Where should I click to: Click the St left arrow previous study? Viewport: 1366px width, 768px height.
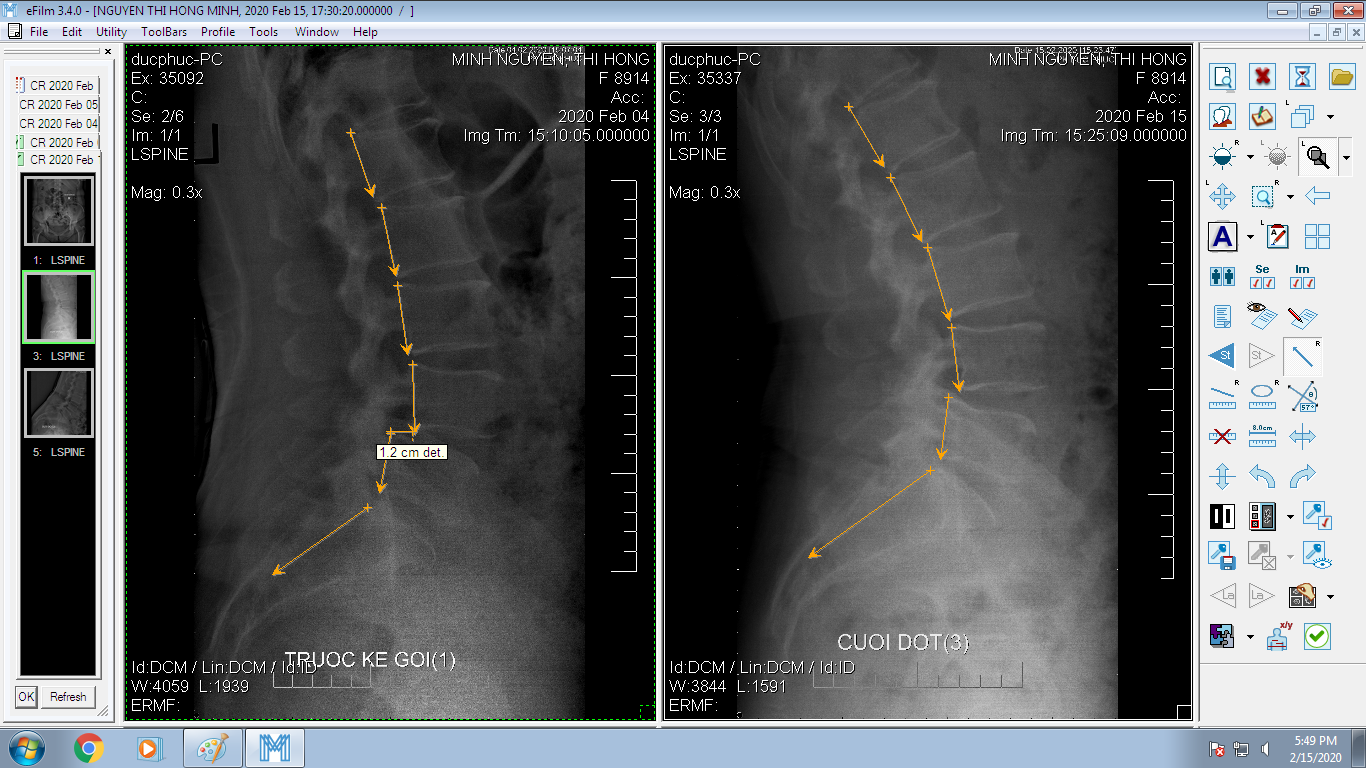(x=1222, y=356)
